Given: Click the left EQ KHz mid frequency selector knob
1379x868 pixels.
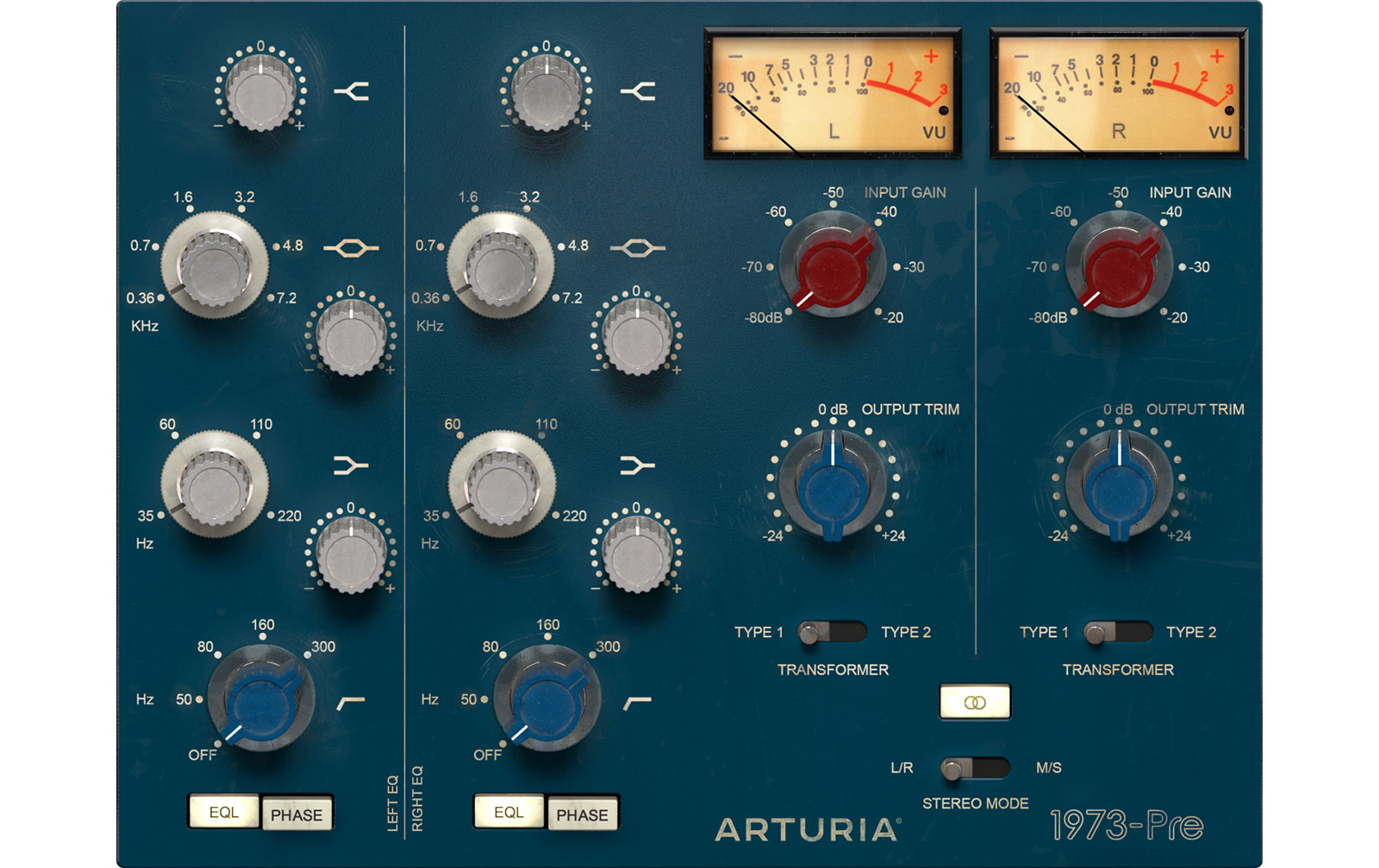Looking at the screenshot, I should click(x=214, y=265).
